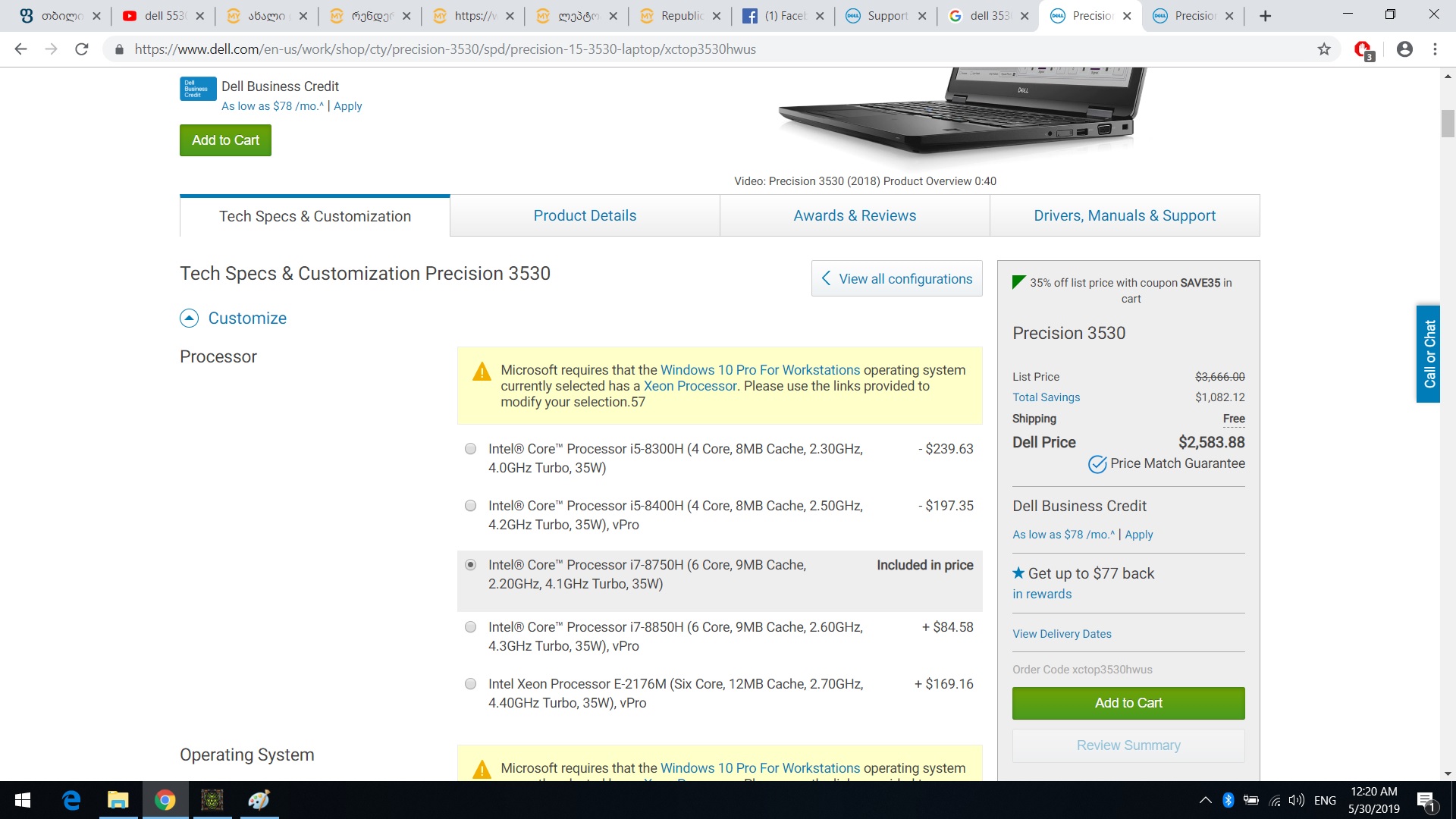Launch Microsoft Edge from taskbar

click(x=71, y=800)
